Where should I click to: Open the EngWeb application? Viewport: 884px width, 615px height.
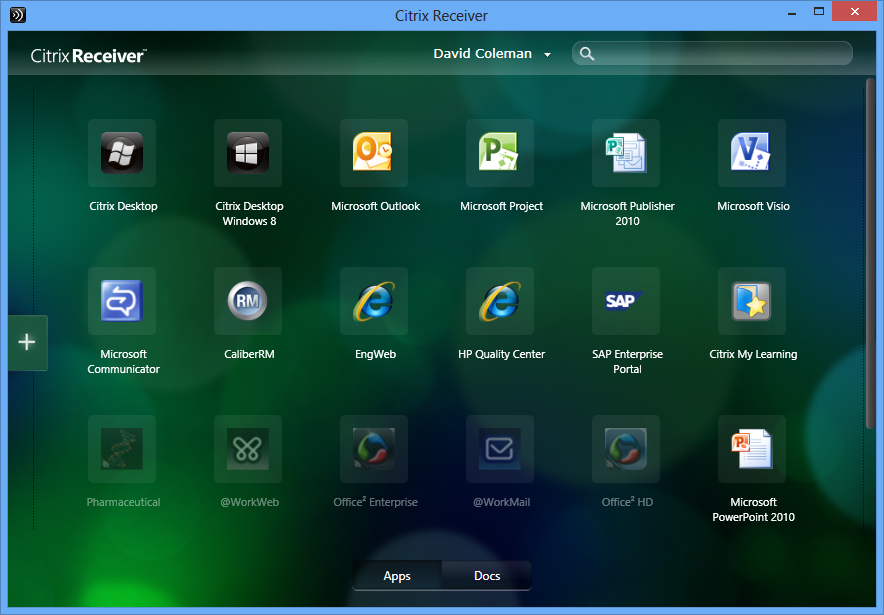(x=375, y=301)
